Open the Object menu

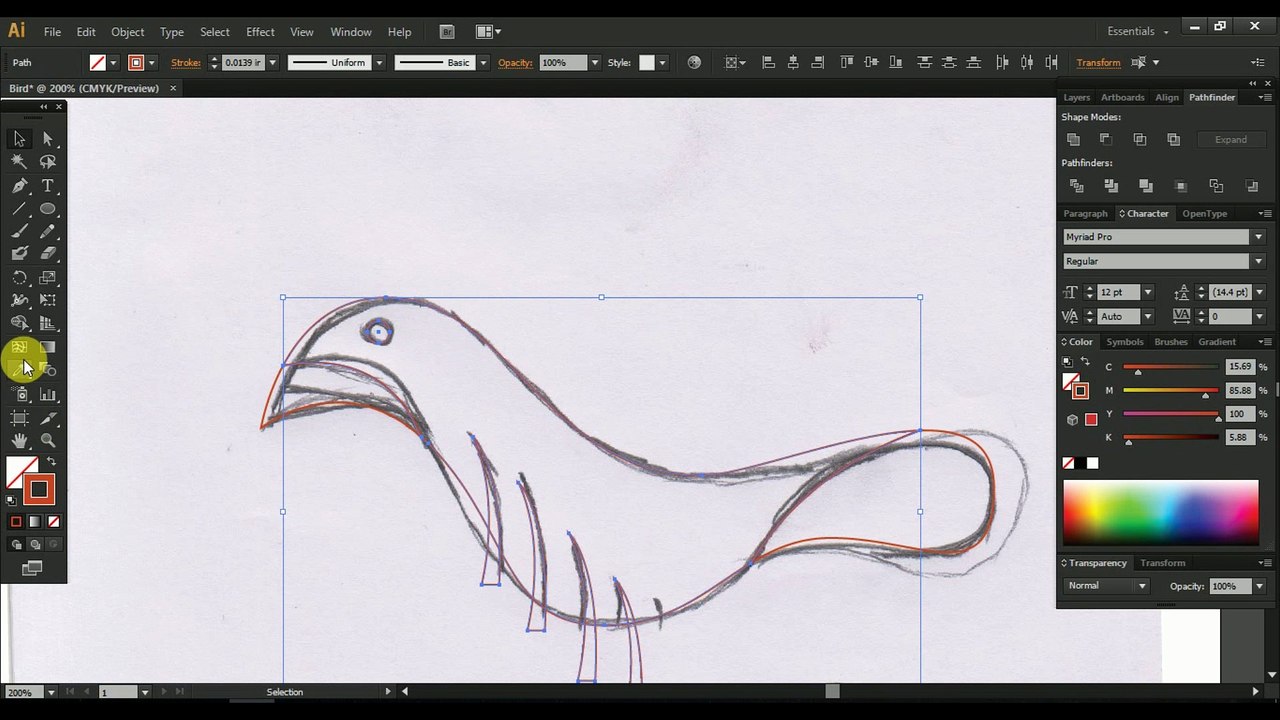(127, 32)
